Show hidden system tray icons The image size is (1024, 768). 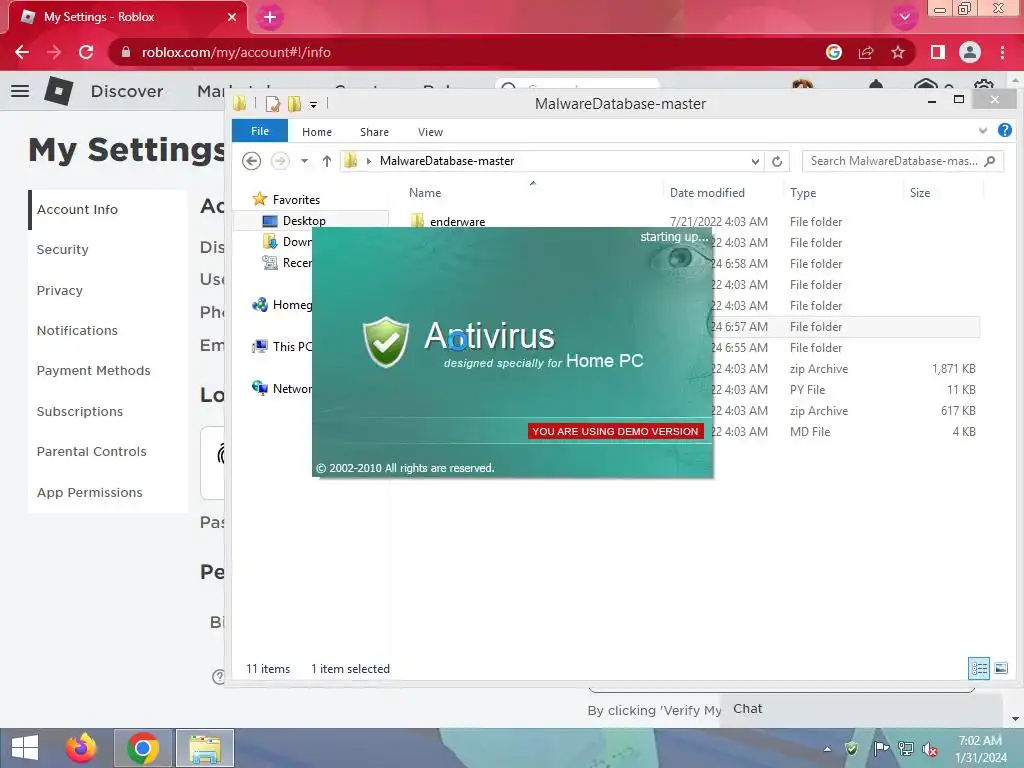(x=827, y=749)
